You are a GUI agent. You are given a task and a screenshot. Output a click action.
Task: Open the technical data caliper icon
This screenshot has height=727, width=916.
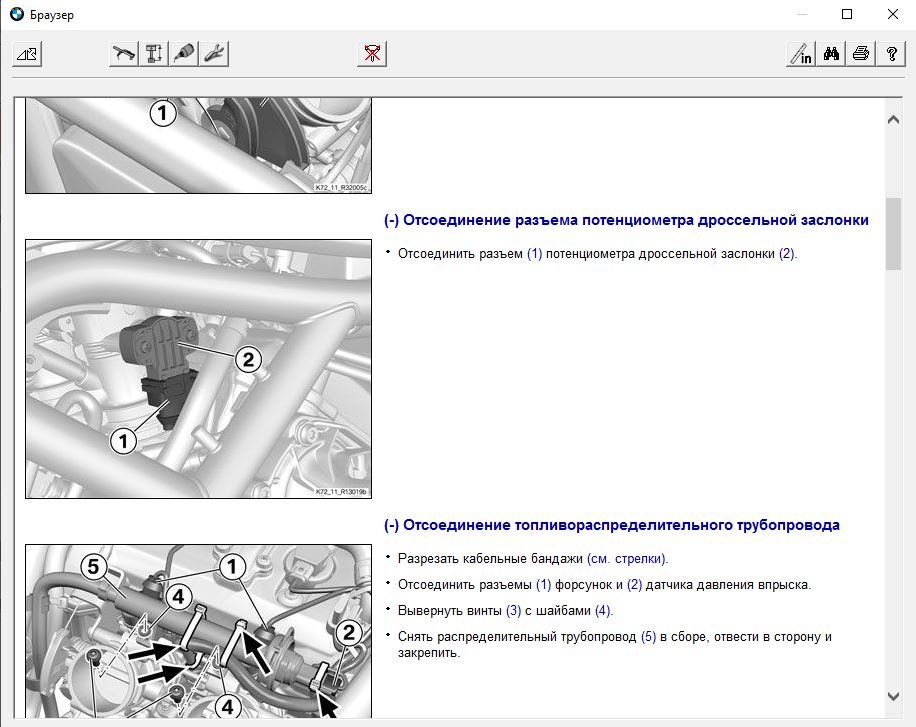(x=154, y=54)
